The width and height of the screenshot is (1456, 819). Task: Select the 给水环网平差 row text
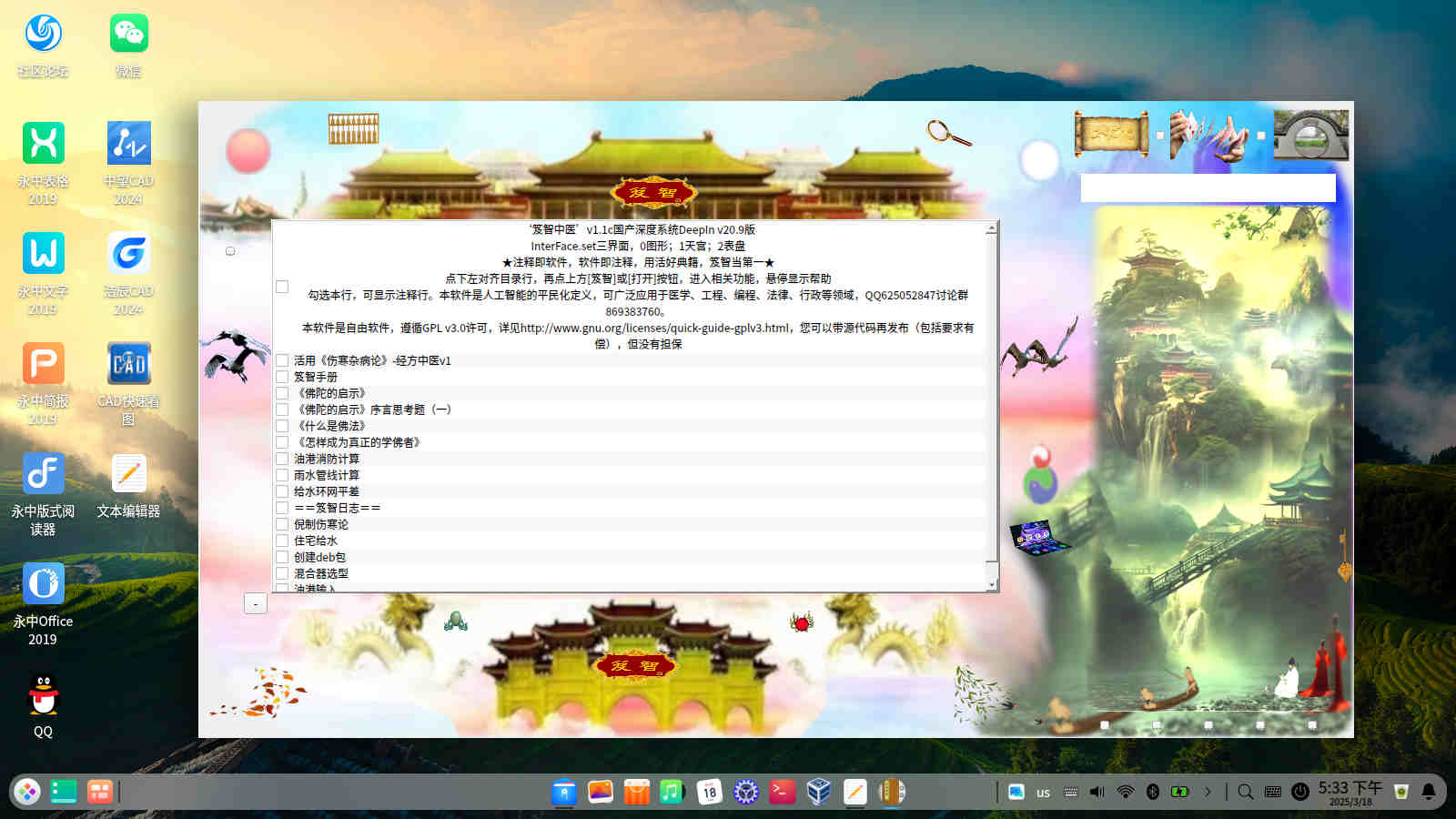[x=326, y=491]
